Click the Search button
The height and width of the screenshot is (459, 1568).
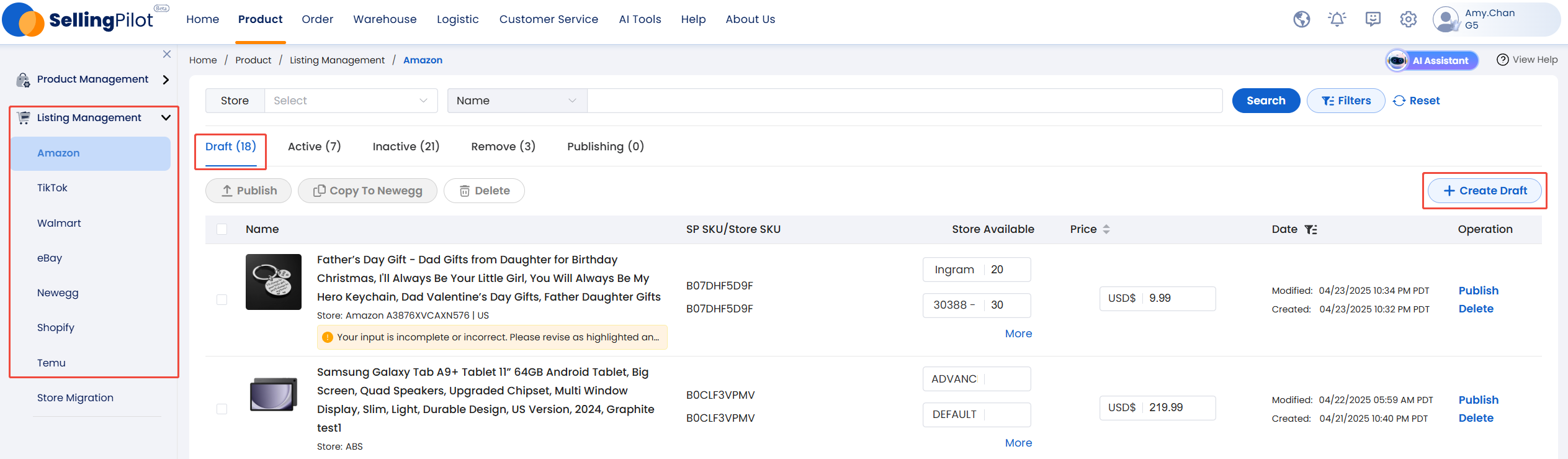1266,101
